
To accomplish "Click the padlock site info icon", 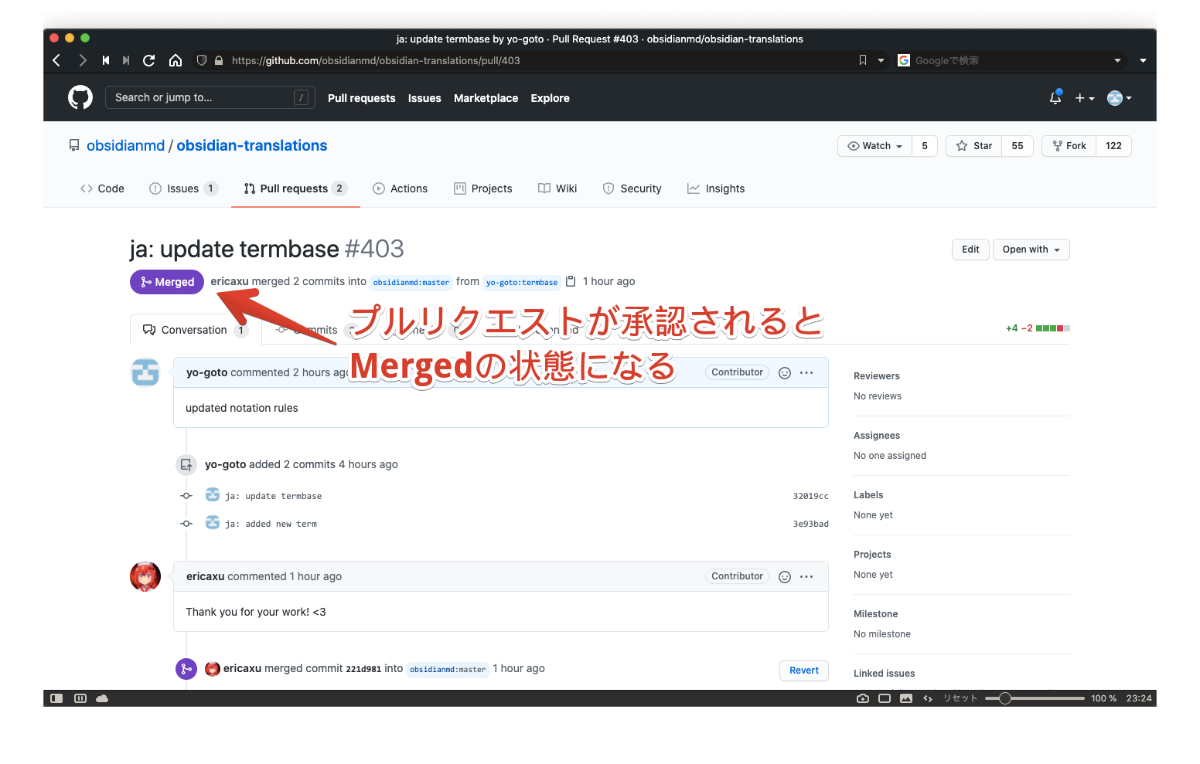I will [x=218, y=60].
